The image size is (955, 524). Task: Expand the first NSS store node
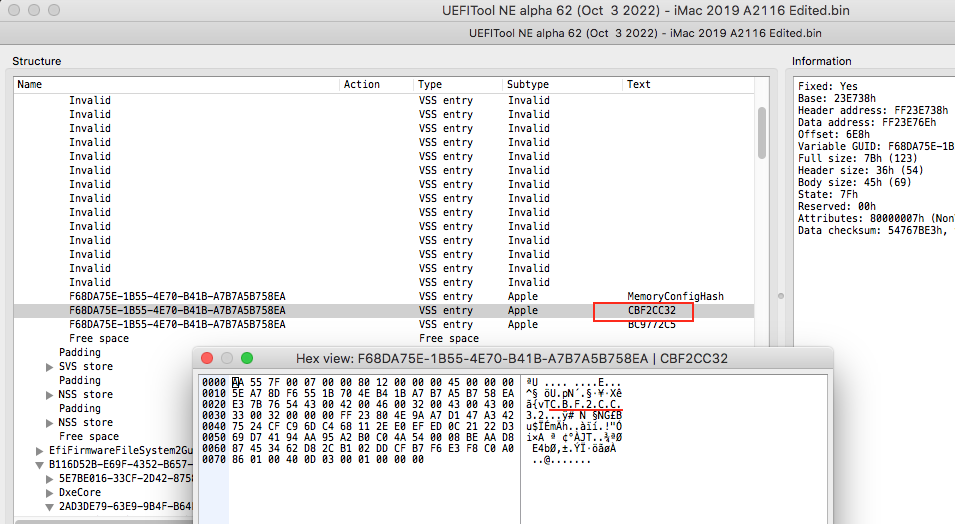[49, 395]
